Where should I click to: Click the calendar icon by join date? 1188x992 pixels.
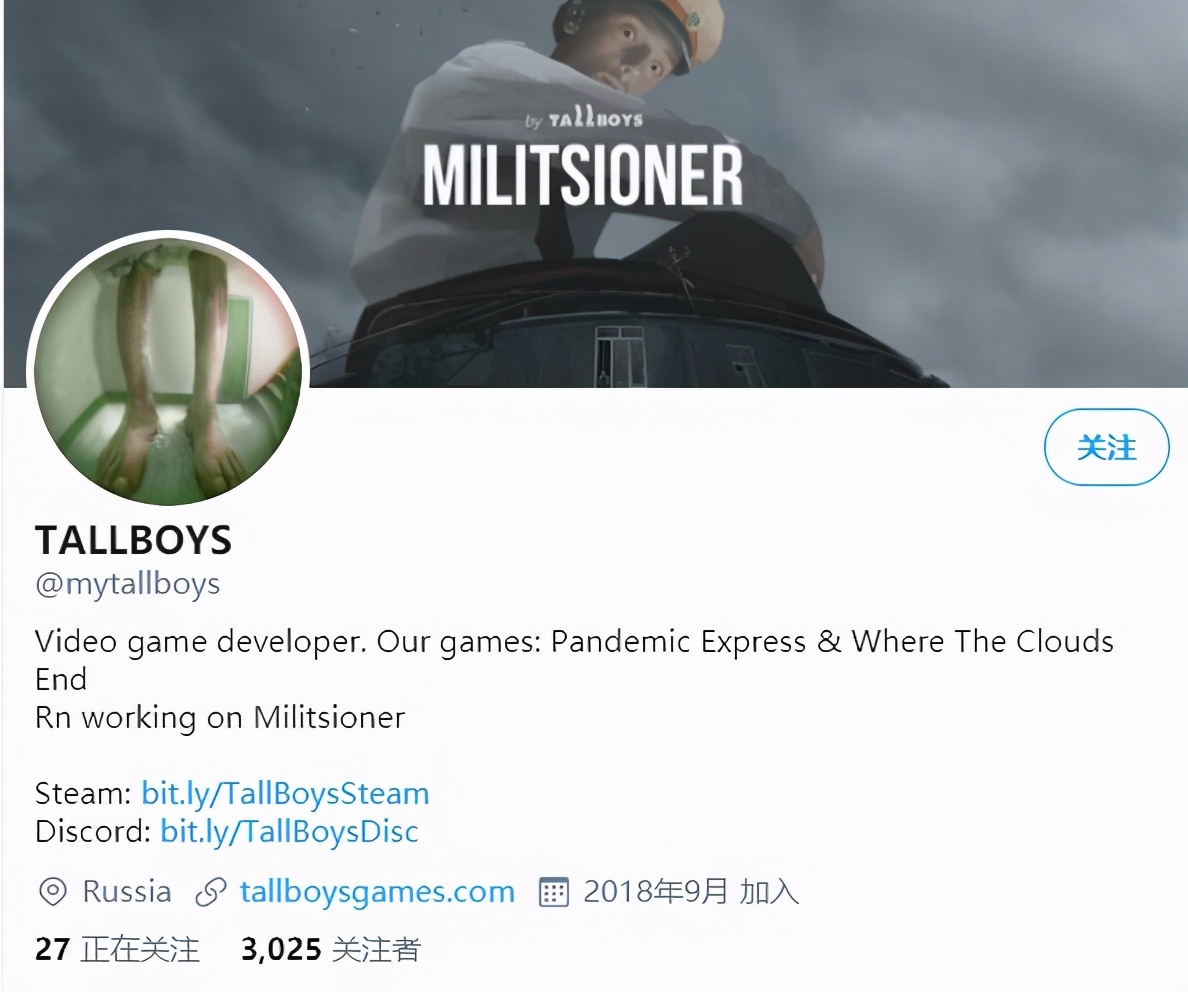pyautogui.click(x=553, y=892)
